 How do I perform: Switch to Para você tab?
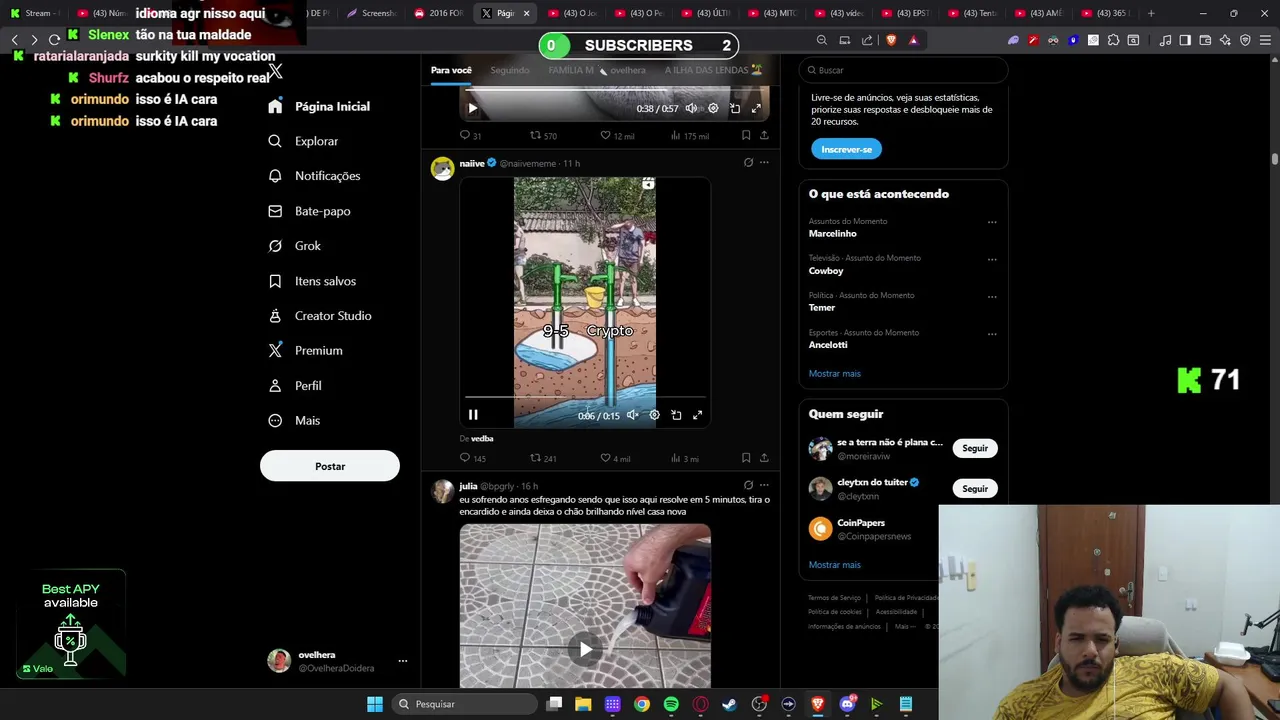tap(451, 70)
